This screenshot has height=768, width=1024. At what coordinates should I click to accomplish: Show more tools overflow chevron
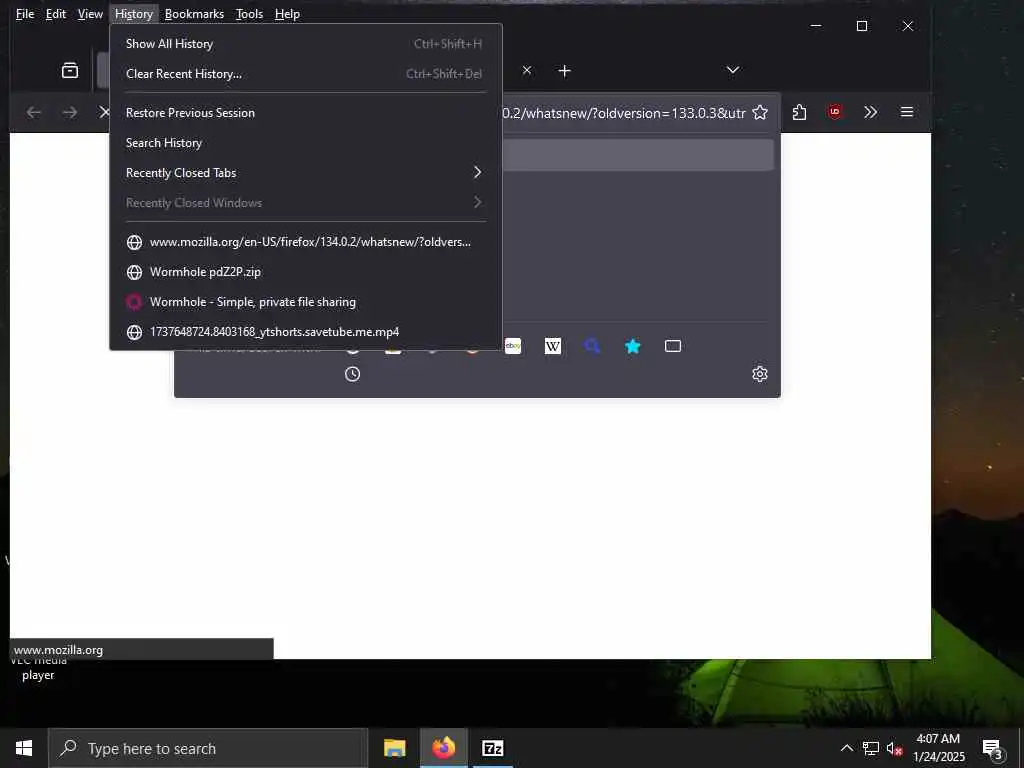pos(871,112)
